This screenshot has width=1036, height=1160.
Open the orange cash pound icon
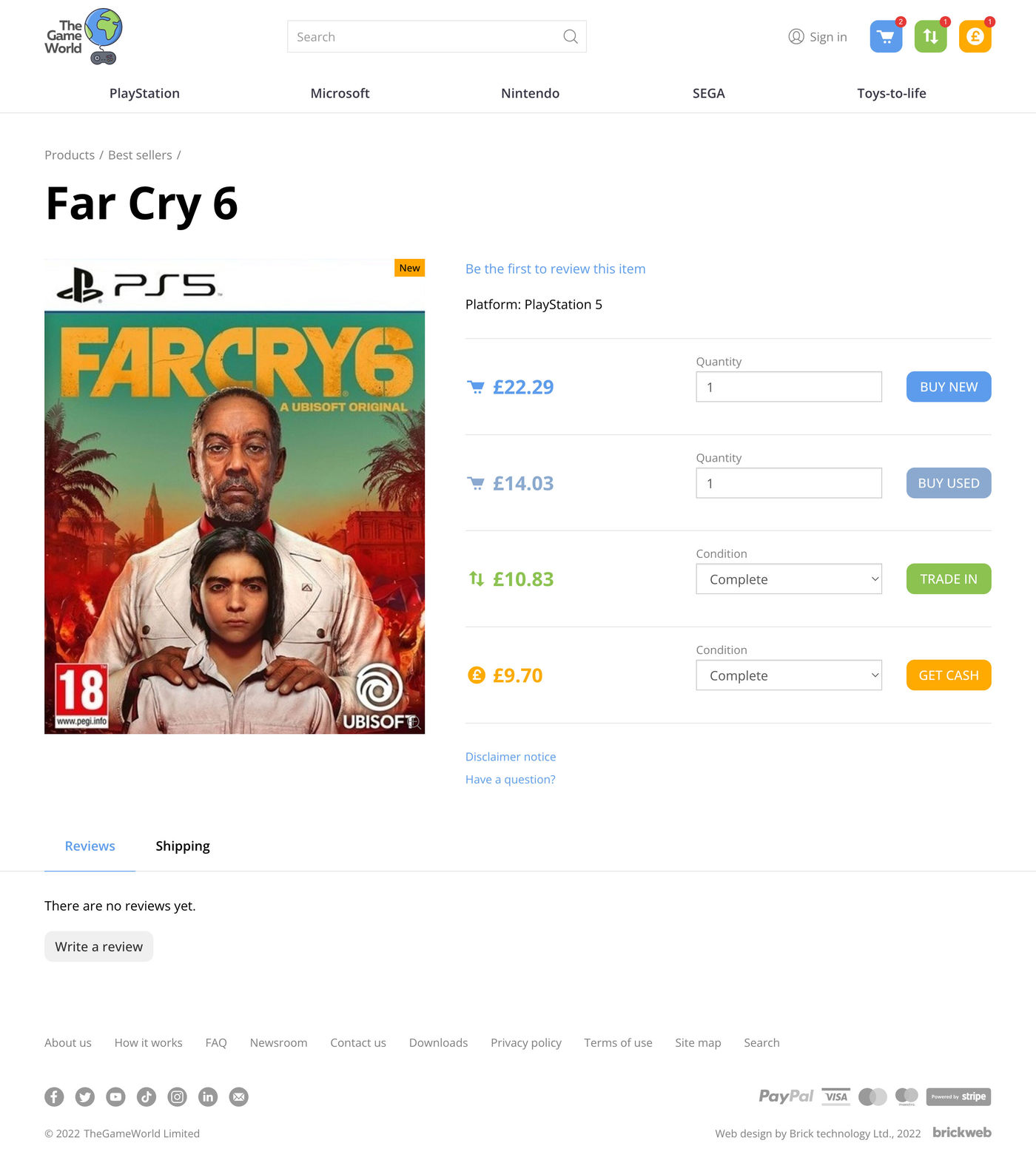point(975,37)
